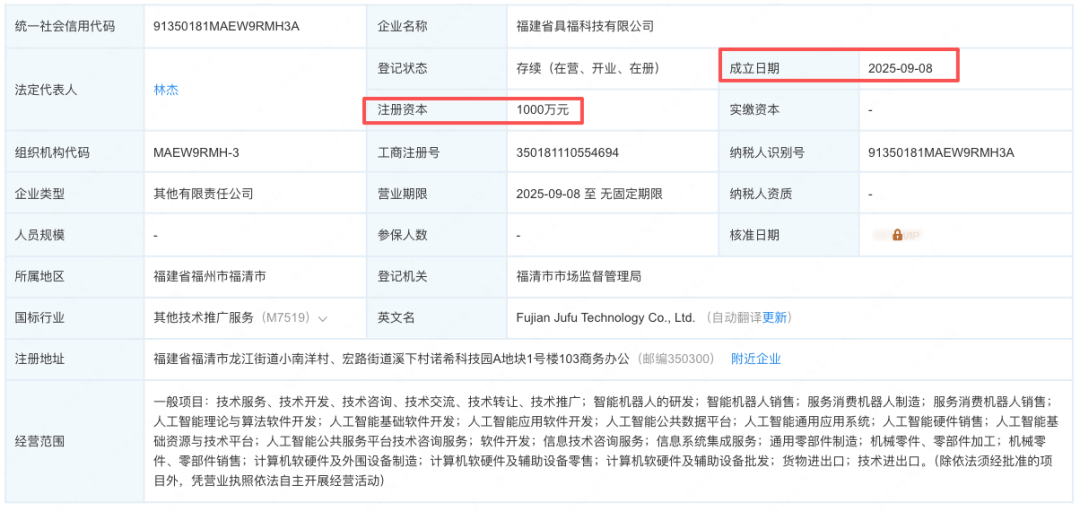Click the 人员规模 label
Image resolution: width=1080 pixels, height=511 pixels.
tap(39, 236)
